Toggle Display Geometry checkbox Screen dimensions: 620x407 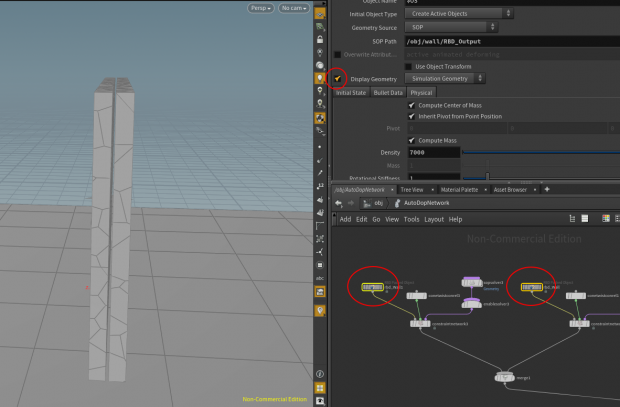pos(337,79)
